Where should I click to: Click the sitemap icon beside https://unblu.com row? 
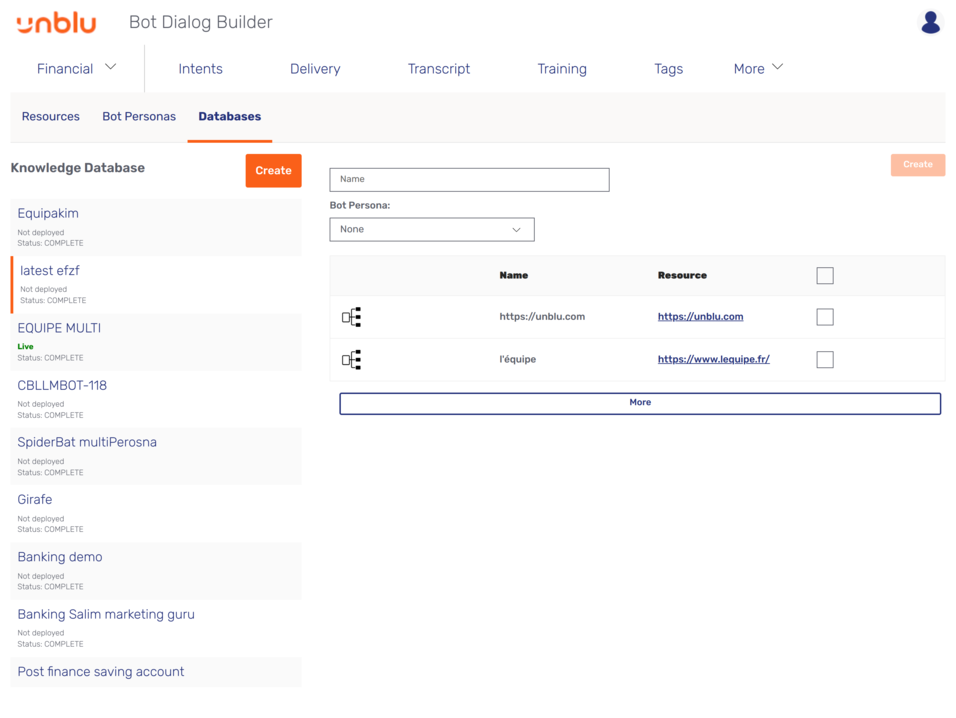pyautogui.click(x=352, y=316)
